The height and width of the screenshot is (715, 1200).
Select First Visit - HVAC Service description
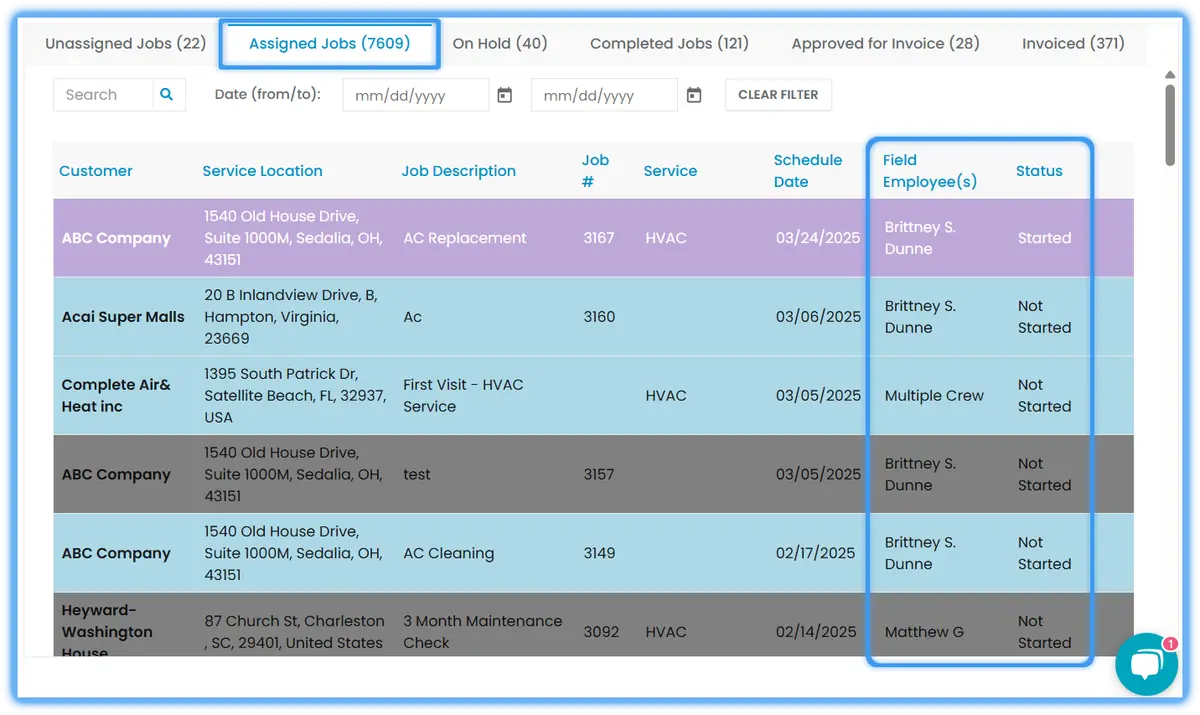(463, 396)
